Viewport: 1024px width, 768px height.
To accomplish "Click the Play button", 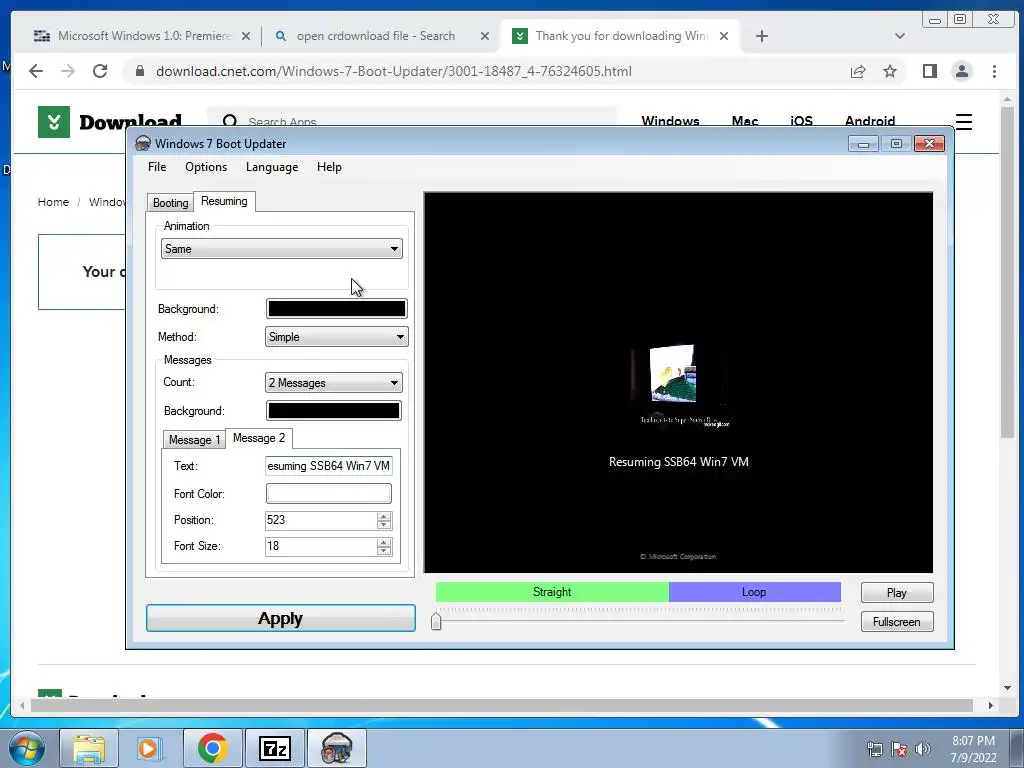I will pos(897,592).
